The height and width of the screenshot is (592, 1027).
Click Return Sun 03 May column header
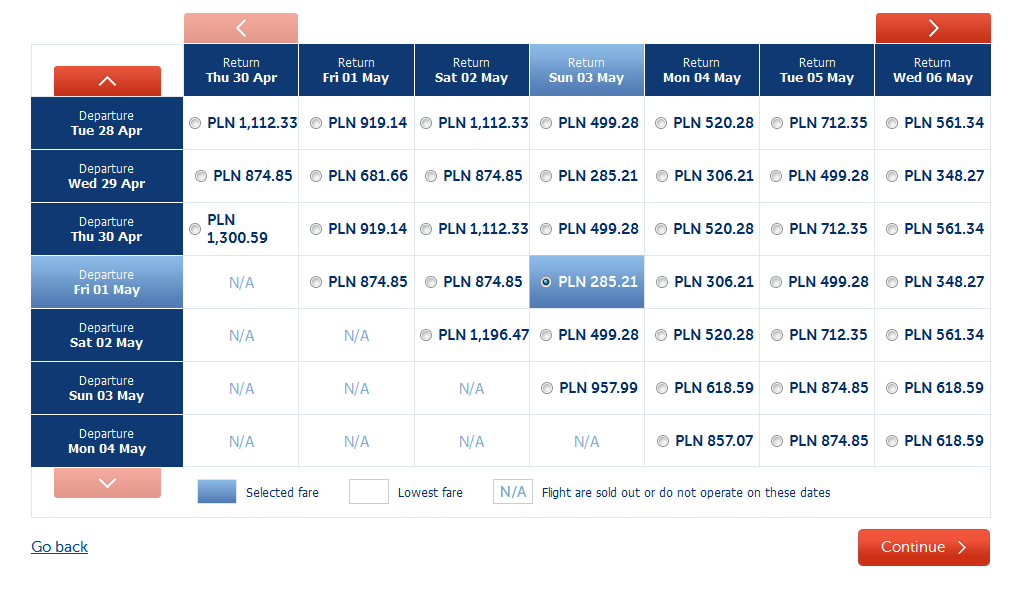586,70
